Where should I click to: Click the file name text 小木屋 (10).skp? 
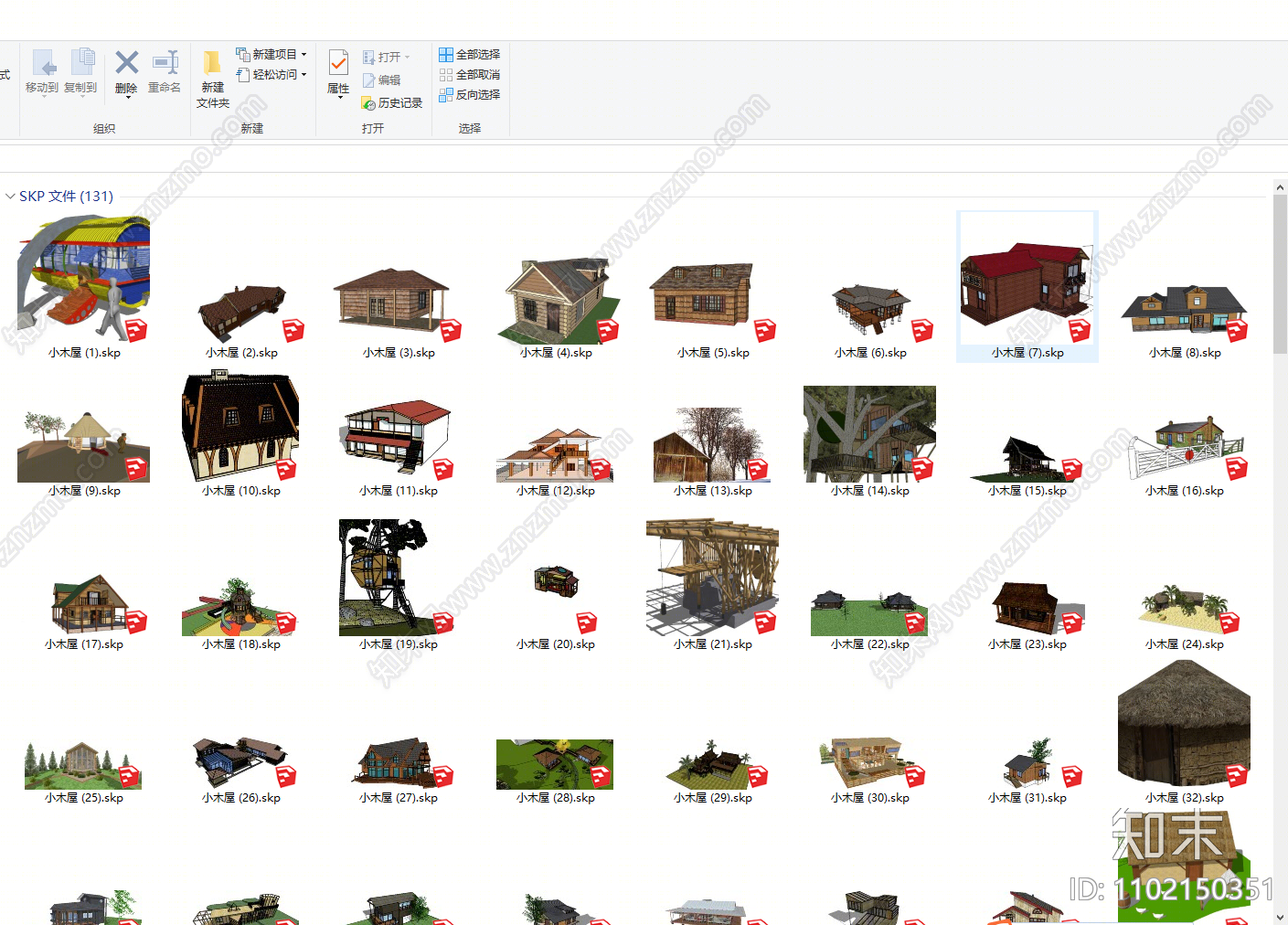(241, 491)
